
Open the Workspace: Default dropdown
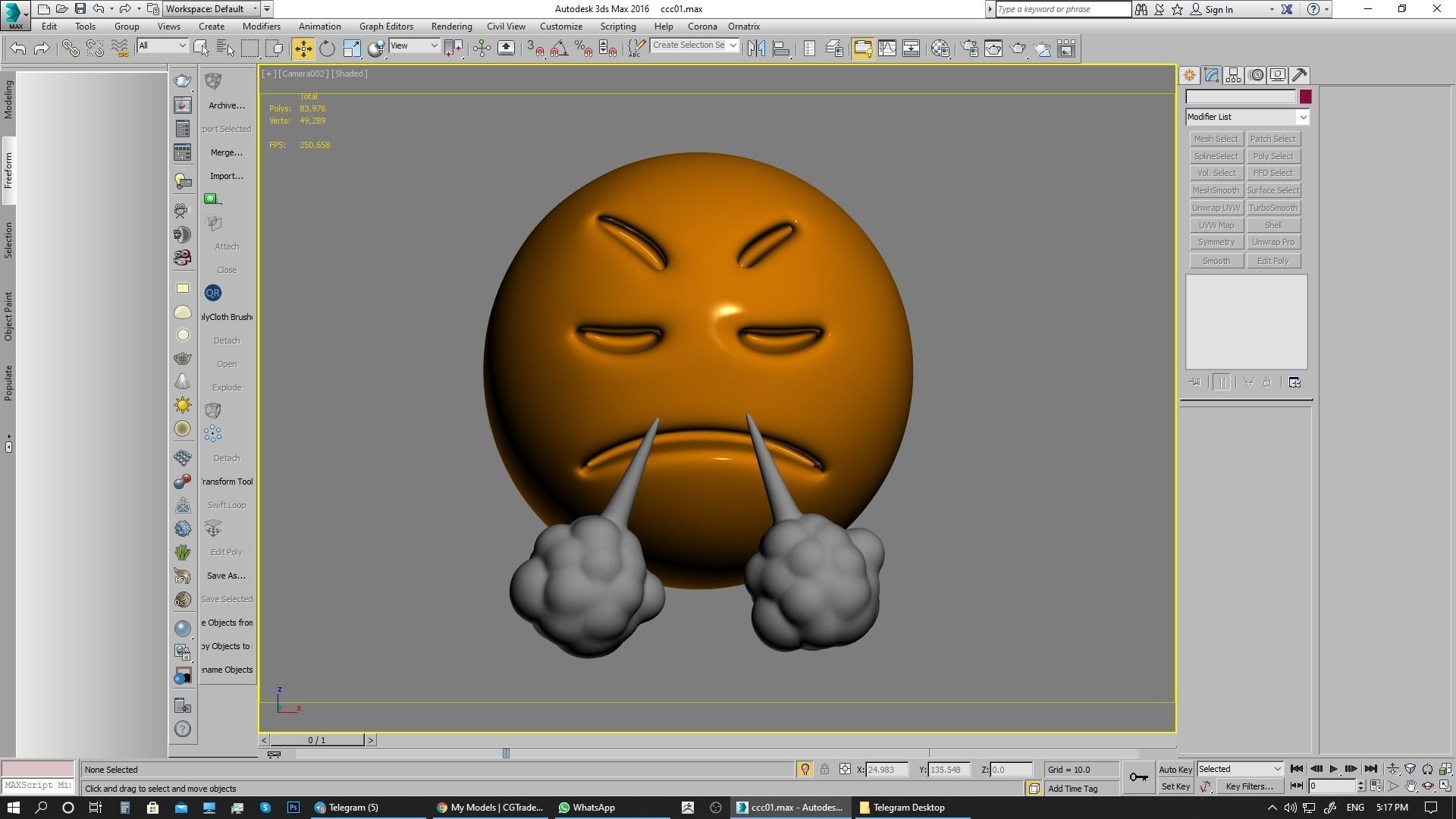coord(219,9)
